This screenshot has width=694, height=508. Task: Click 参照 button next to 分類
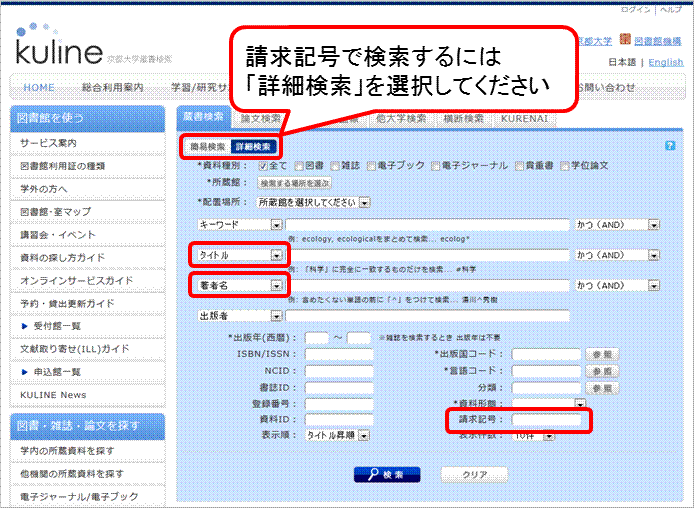click(602, 389)
